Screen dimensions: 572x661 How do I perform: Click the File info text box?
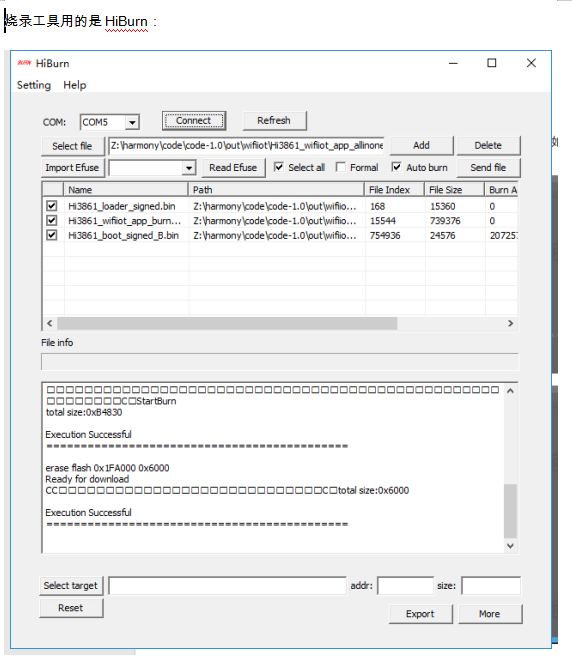tap(279, 362)
